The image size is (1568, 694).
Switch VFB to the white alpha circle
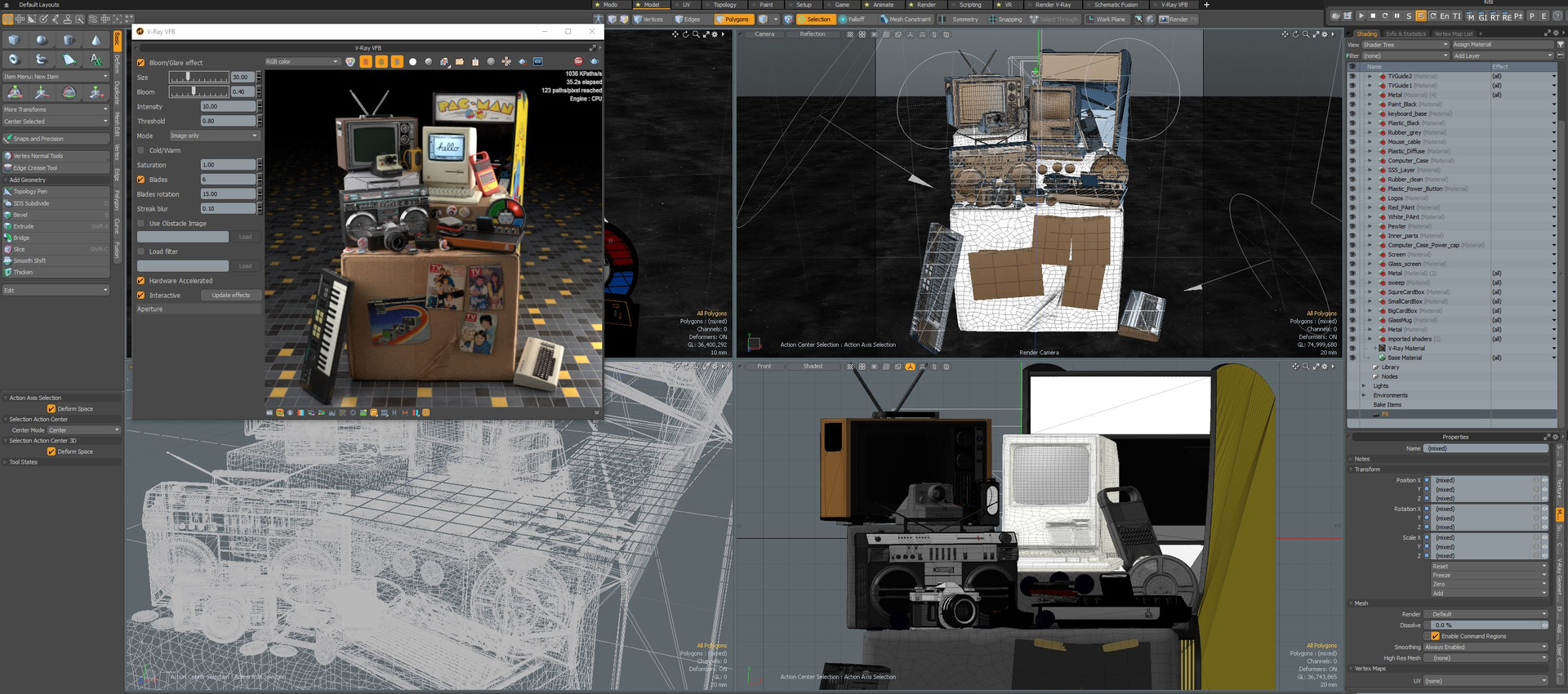coord(412,61)
